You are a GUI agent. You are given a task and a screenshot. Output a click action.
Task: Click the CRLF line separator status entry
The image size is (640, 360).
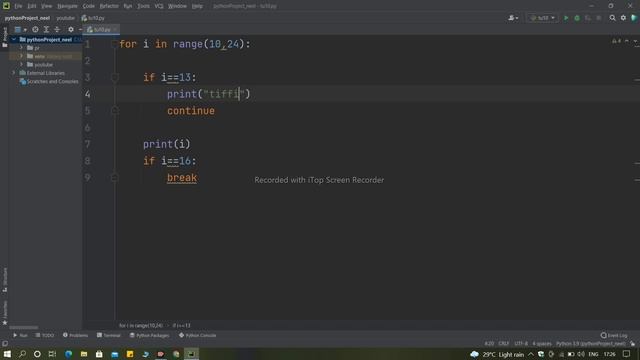click(504, 344)
